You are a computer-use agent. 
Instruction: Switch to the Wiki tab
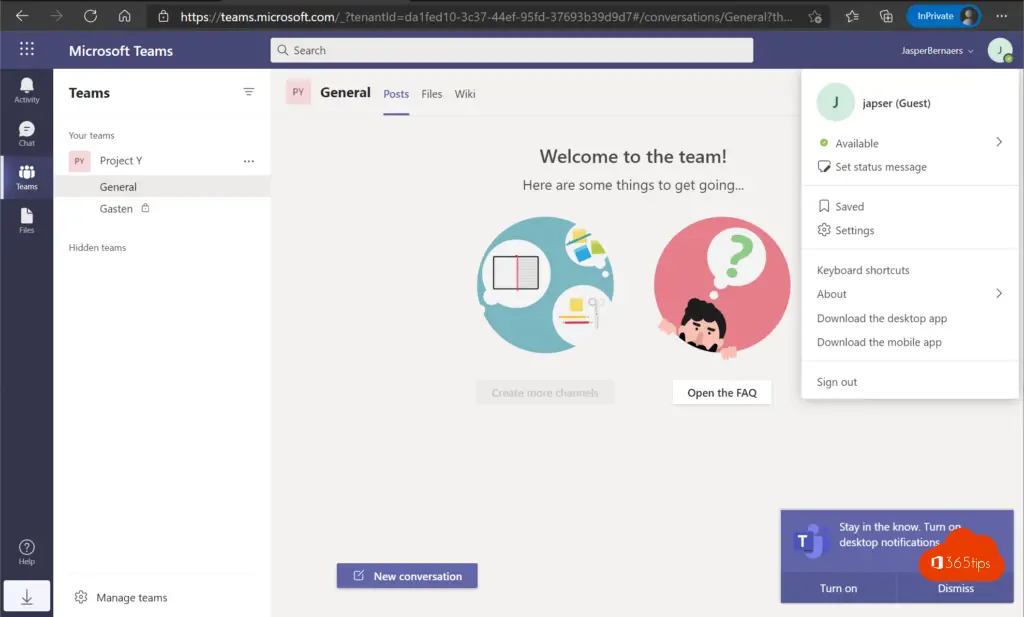pyautogui.click(x=465, y=94)
